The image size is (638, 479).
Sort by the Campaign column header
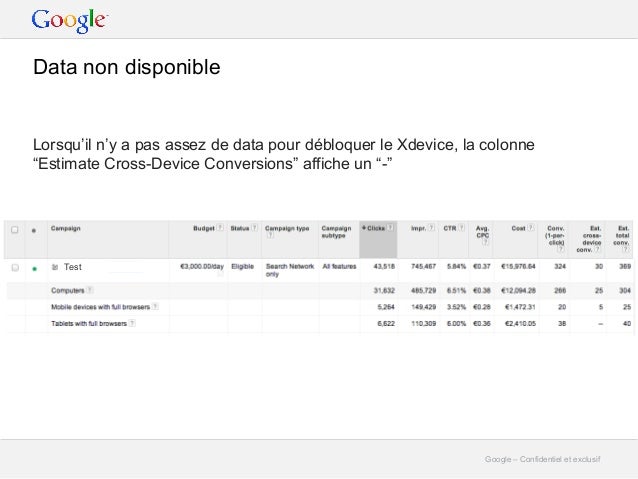[x=66, y=228]
